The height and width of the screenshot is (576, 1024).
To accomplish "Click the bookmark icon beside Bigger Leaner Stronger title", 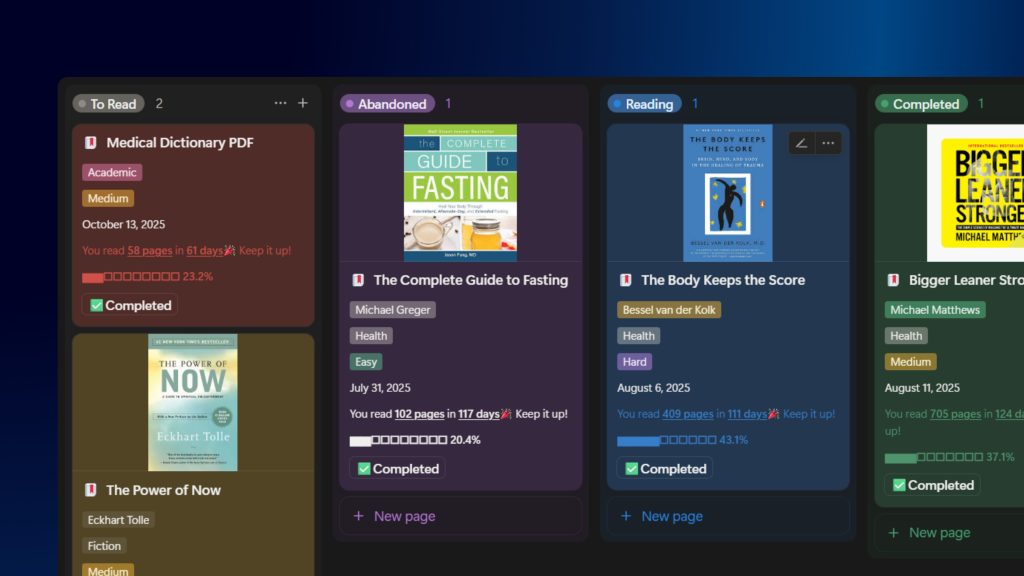I will pyautogui.click(x=893, y=280).
